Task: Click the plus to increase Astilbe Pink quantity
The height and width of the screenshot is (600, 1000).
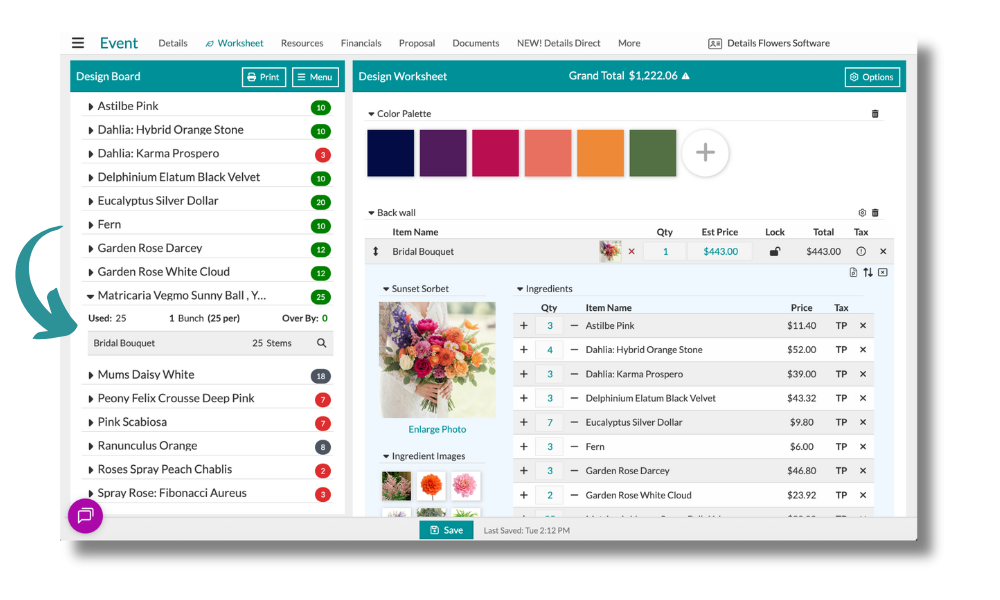Action: [x=524, y=326]
